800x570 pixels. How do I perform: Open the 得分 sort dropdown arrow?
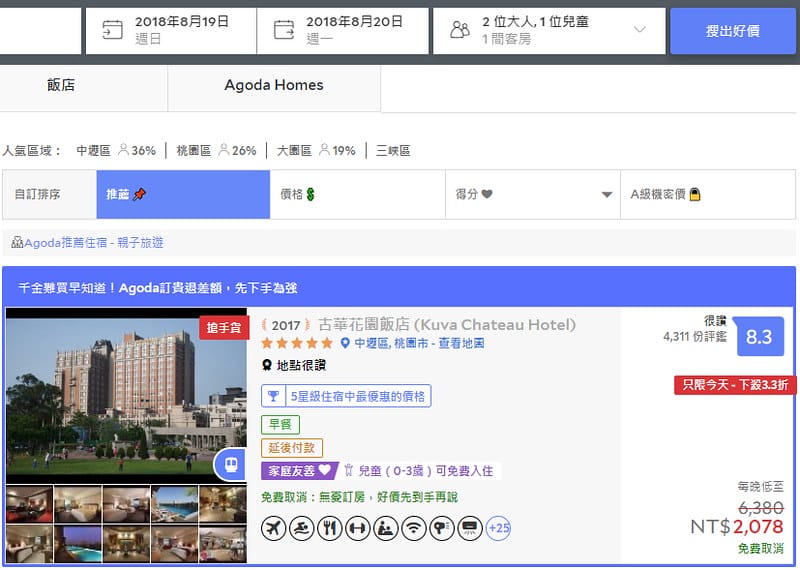pos(607,194)
